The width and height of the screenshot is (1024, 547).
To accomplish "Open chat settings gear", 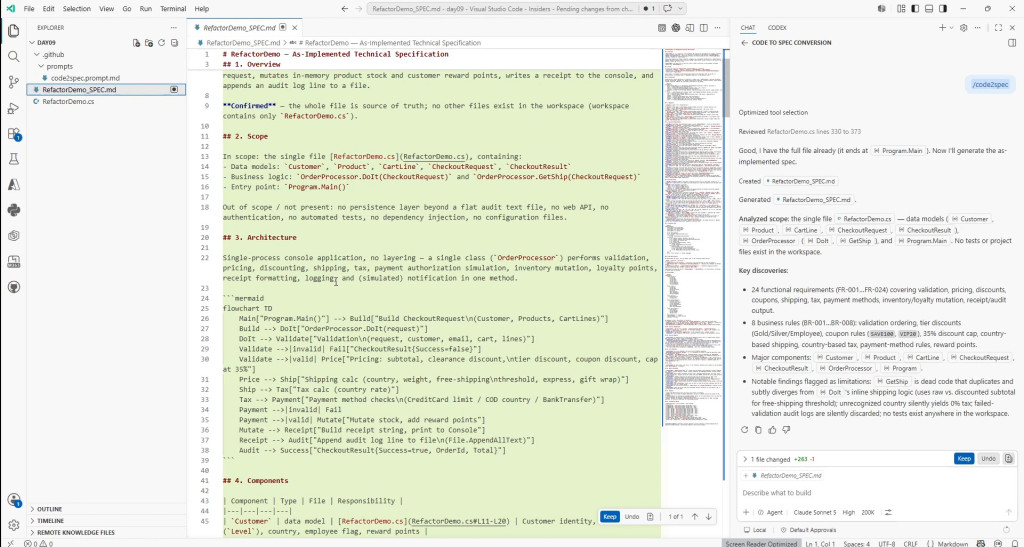I will pos(963,27).
